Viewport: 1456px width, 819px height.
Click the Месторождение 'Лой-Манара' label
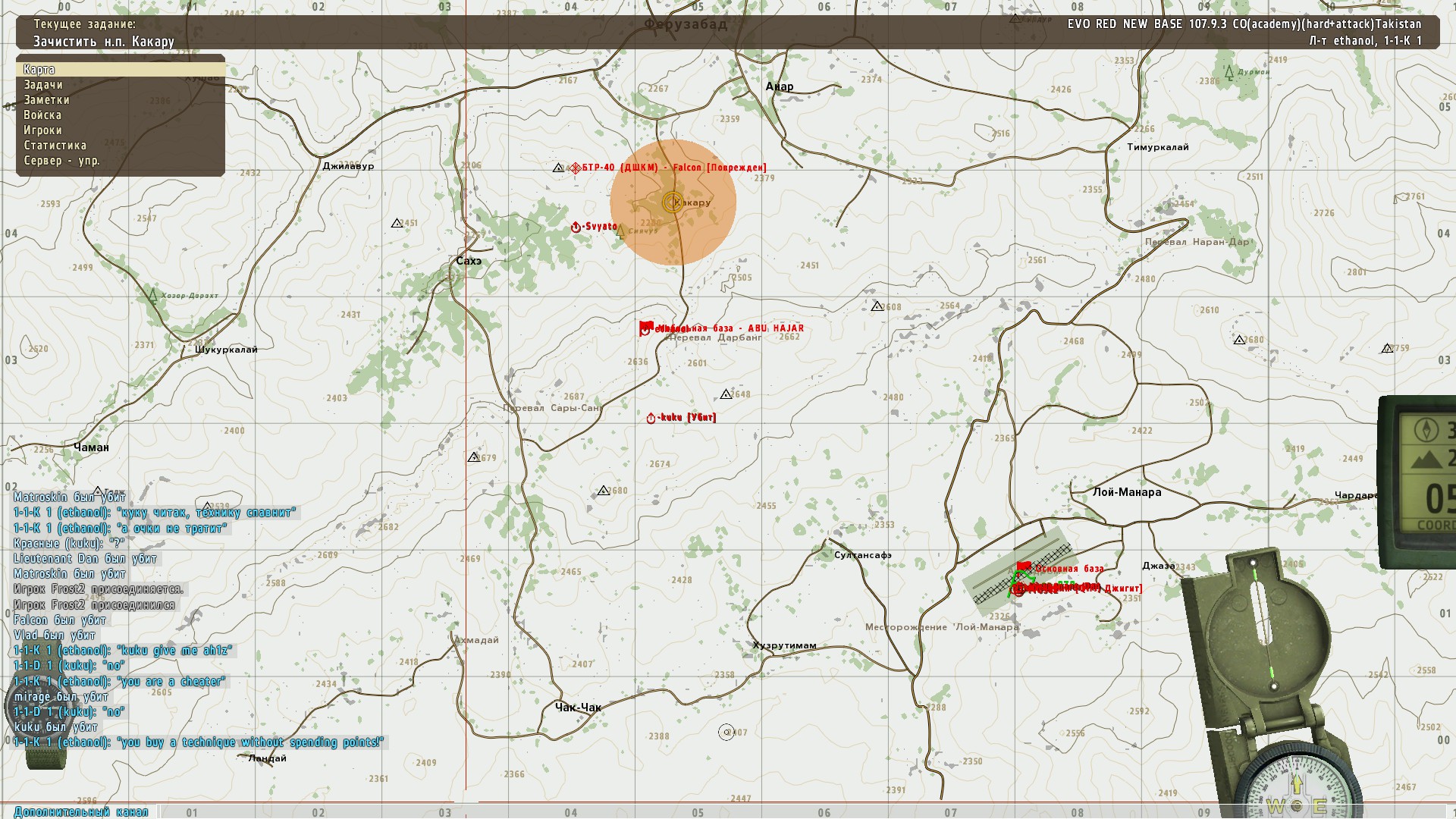tap(942, 627)
